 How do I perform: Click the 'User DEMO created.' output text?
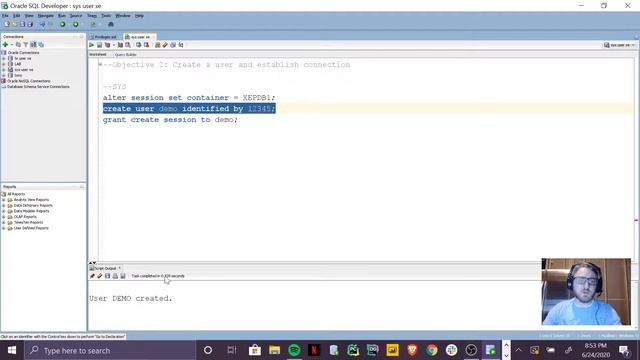tap(131, 298)
